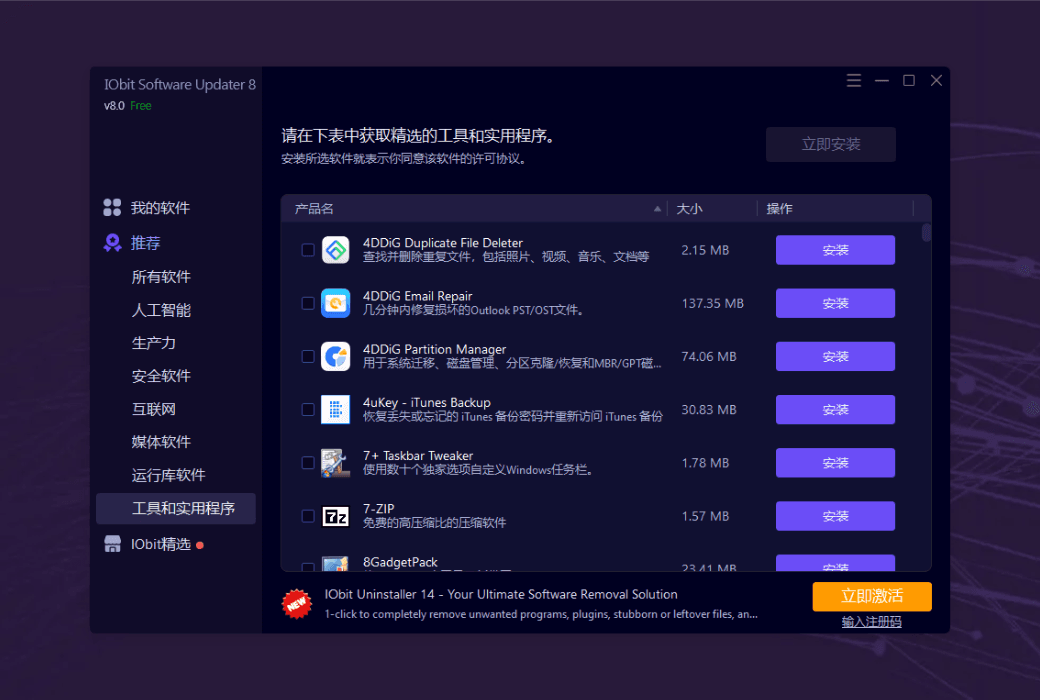Viewport: 1040px width, 700px height.
Task: Click the IObit Uninstaller 14 promo text
Action: point(501,595)
